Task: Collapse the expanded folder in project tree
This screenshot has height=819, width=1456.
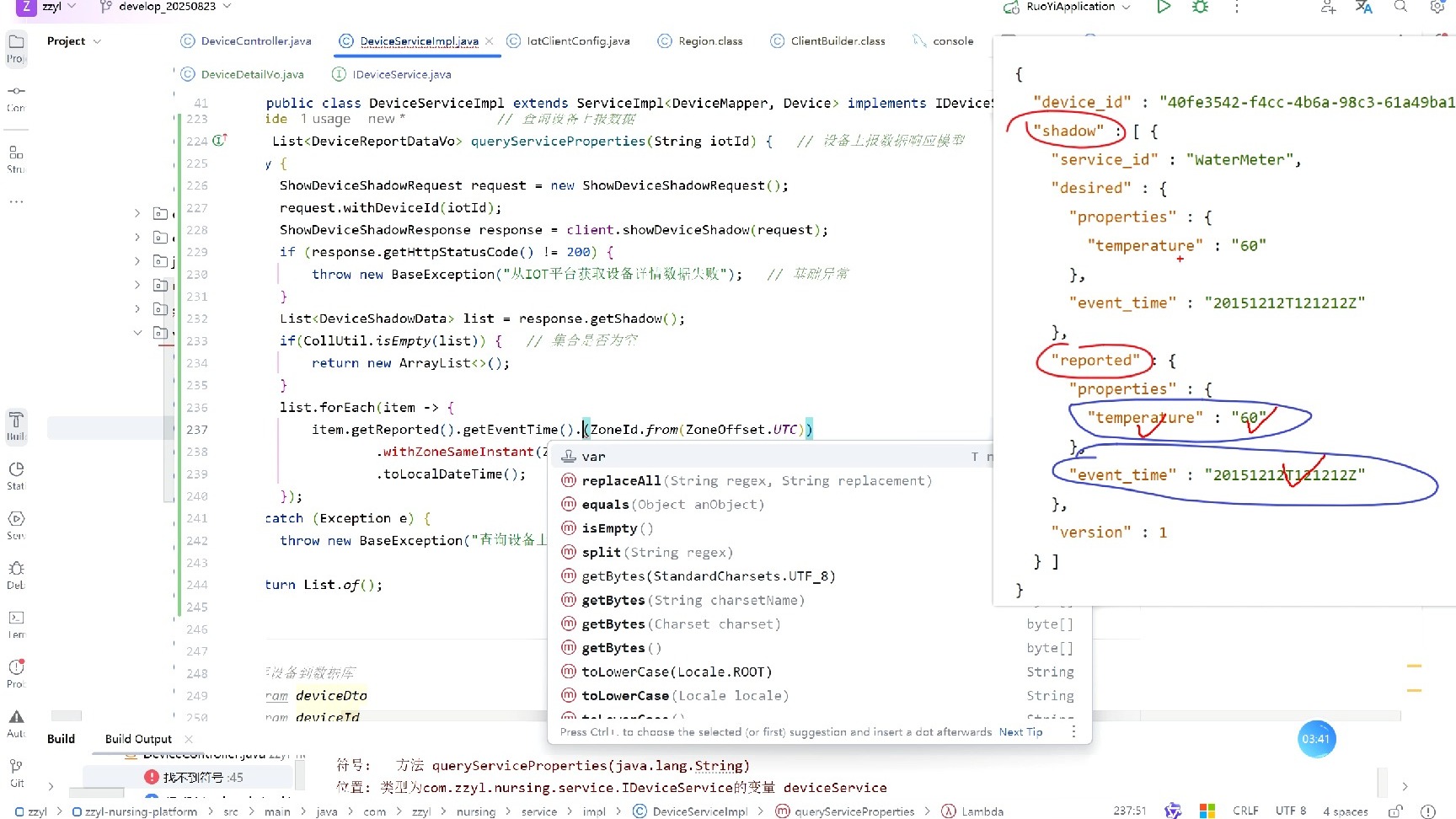Action: [137, 333]
